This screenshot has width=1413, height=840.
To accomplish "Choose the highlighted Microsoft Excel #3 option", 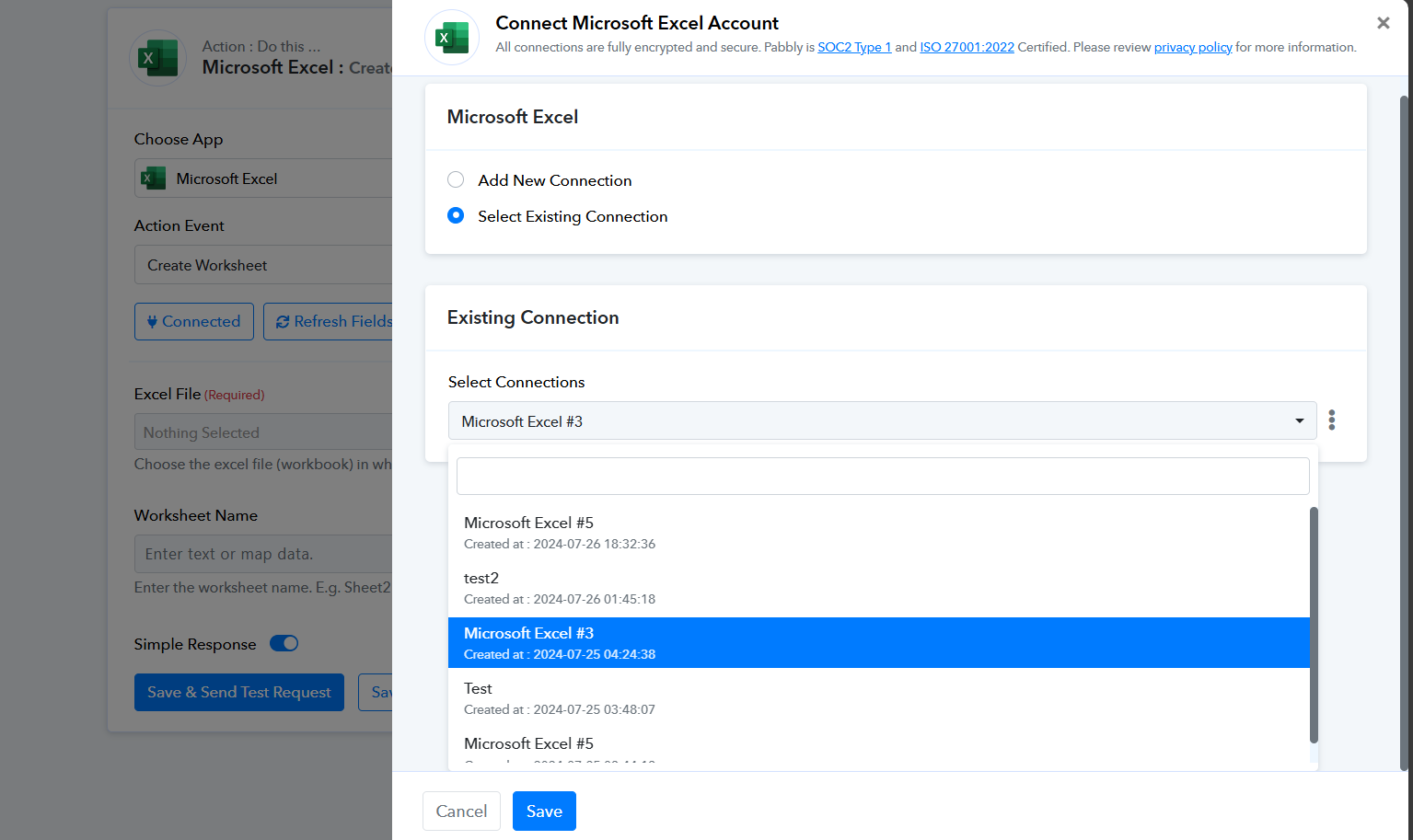I will coord(878,642).
